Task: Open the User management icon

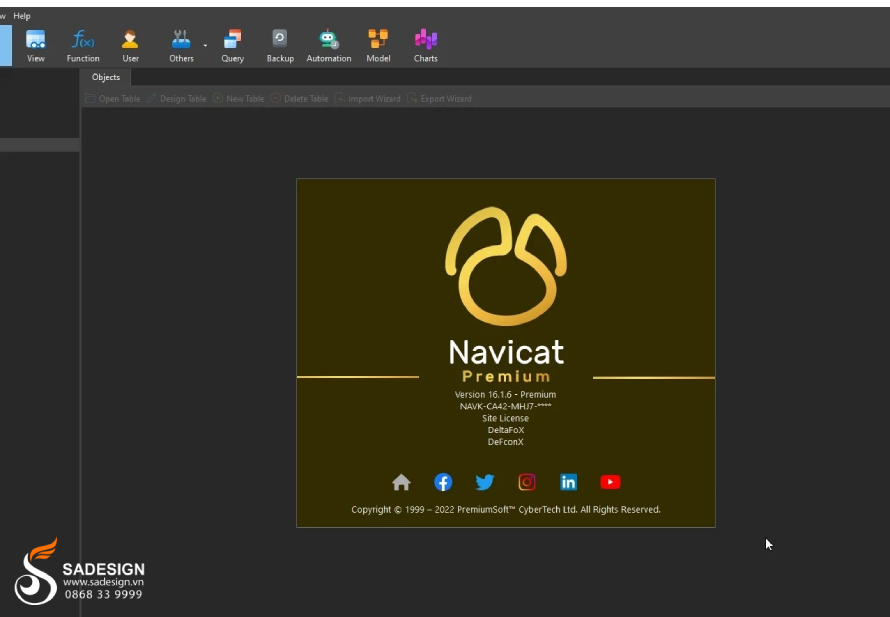Action: (x=130, y=46)
